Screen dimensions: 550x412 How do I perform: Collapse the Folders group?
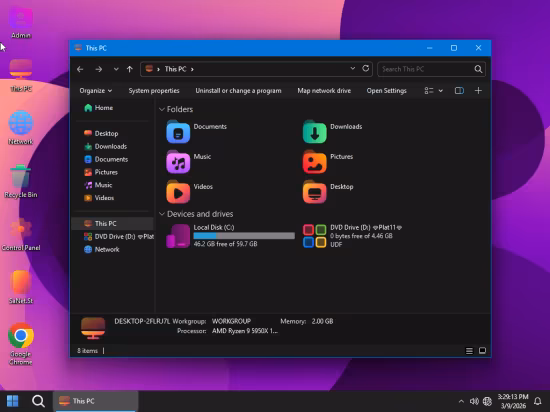pos(162,109)
